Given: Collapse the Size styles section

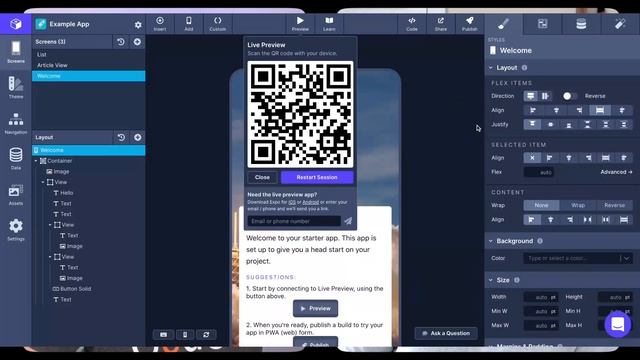Looking at the screenshot, I should [x=491, y=280].
